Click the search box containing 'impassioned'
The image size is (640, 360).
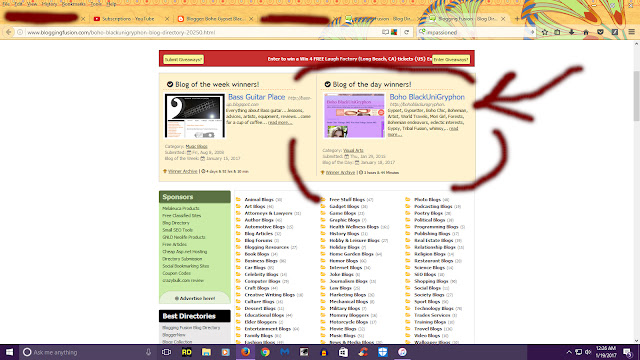[x=476, y=32]
